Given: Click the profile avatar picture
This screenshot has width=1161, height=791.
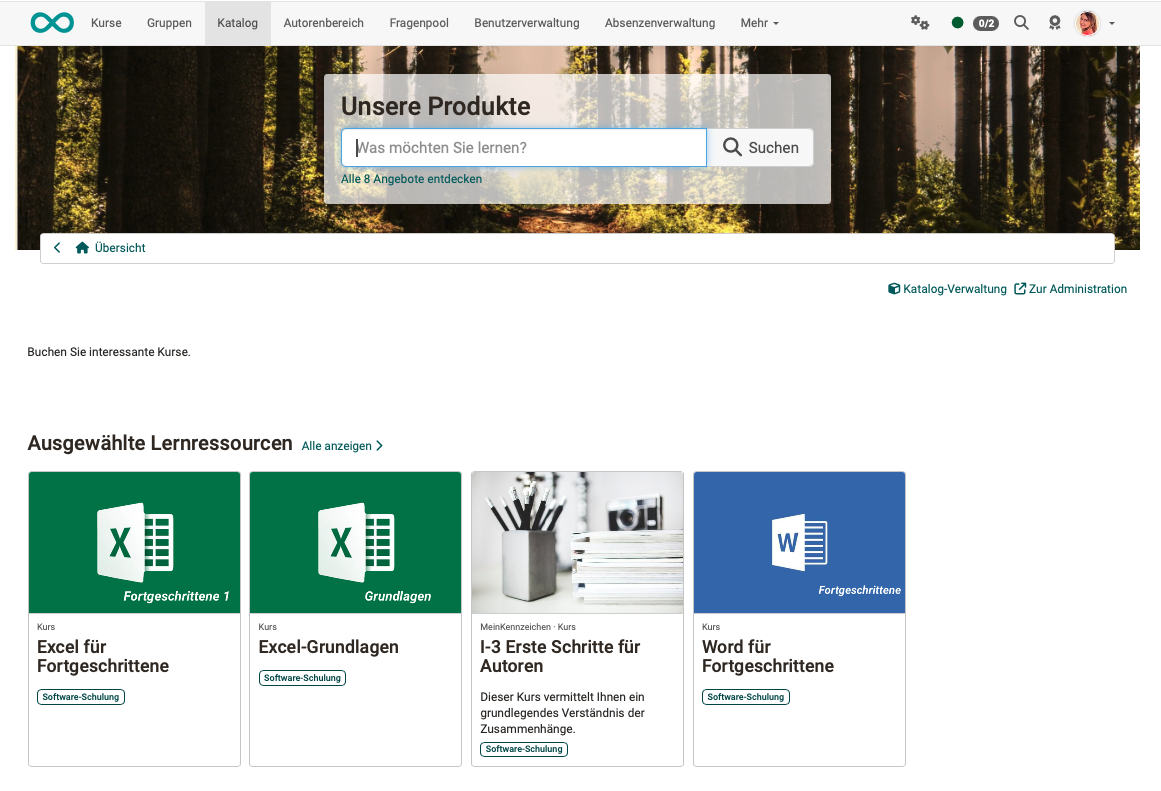Looking at the screenshot, I should pyautogui.click(x=1089, y=21).
